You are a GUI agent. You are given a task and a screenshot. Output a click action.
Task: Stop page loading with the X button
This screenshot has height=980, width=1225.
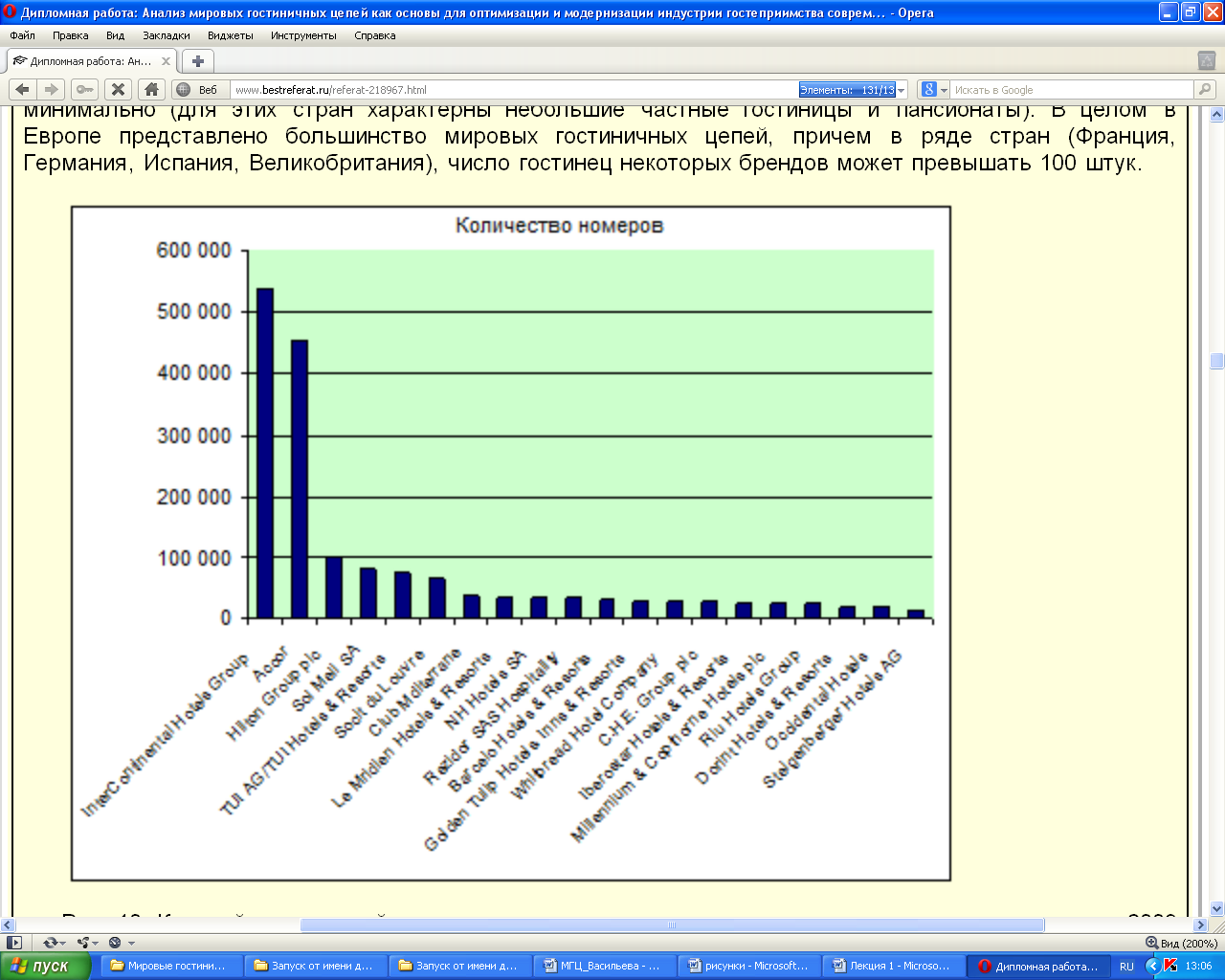click(118, 89)
